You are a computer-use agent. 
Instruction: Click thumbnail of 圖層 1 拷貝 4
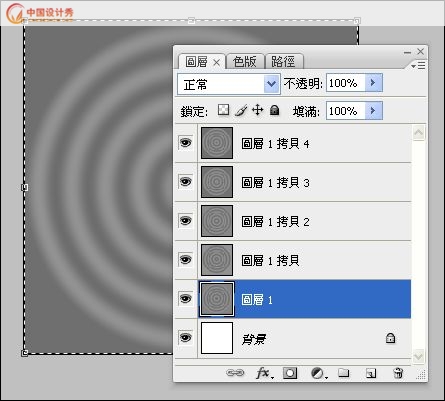coord(217,143)
